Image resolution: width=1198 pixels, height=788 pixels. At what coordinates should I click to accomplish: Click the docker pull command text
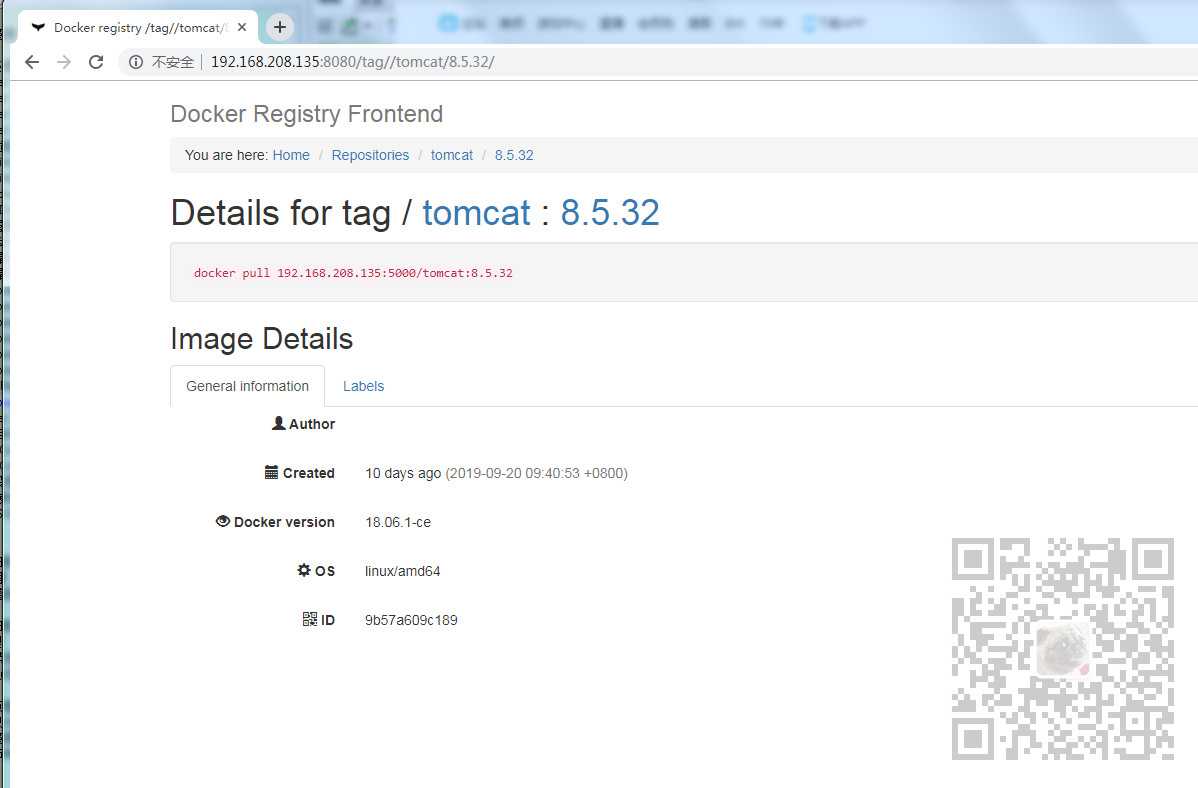point(353,273)
